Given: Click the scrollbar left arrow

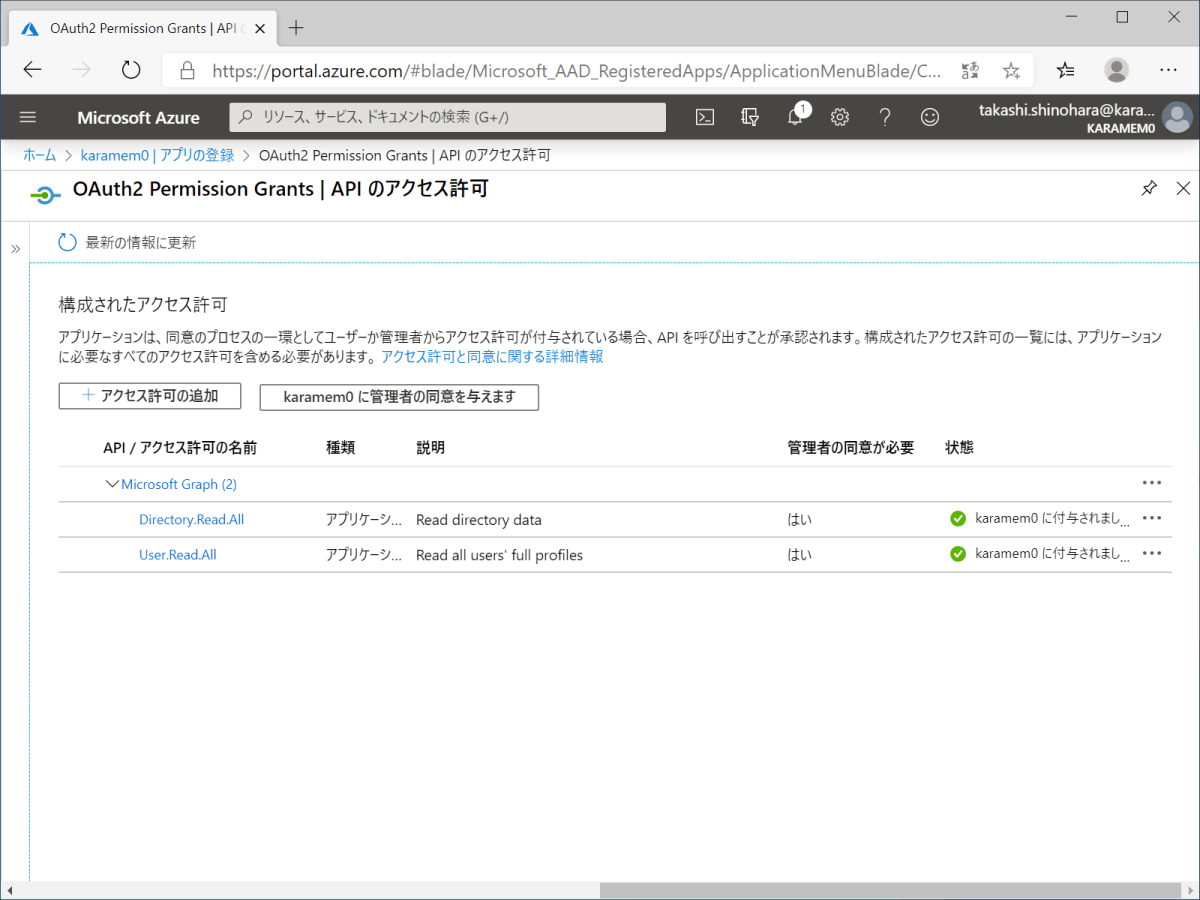Looking at the screenshot, I should 9,890.
